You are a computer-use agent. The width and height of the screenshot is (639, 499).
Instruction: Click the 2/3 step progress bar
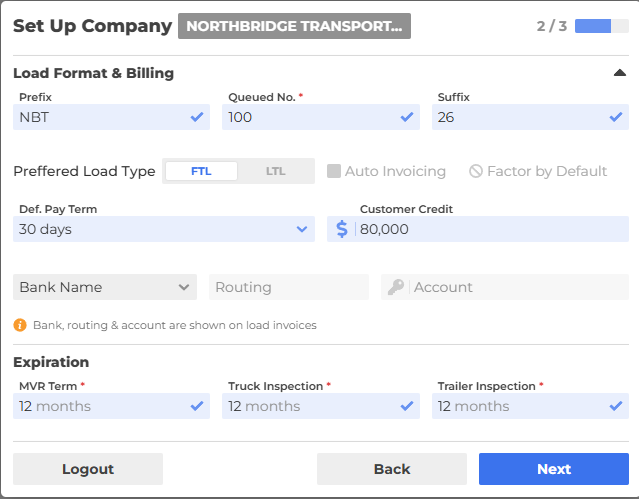pyautogui.click(x=602, y=26)
